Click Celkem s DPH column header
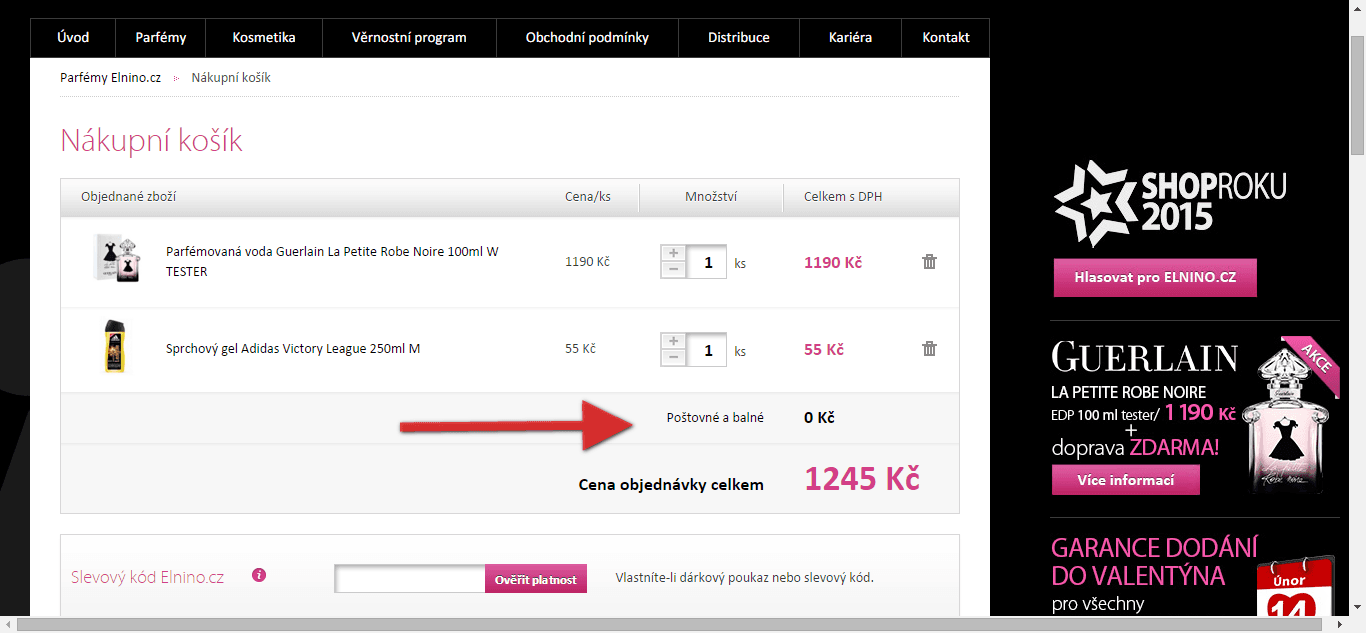This screenshot has height=633, width=1366. tap(843, 197)
